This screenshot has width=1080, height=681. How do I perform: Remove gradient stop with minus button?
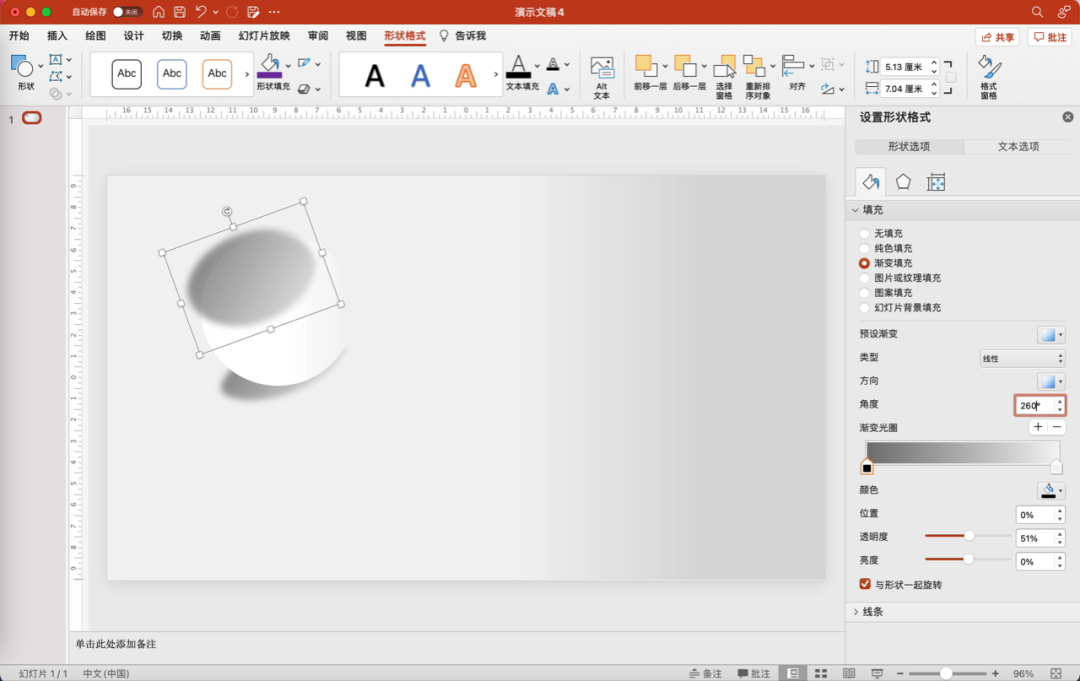[1057, 427]
